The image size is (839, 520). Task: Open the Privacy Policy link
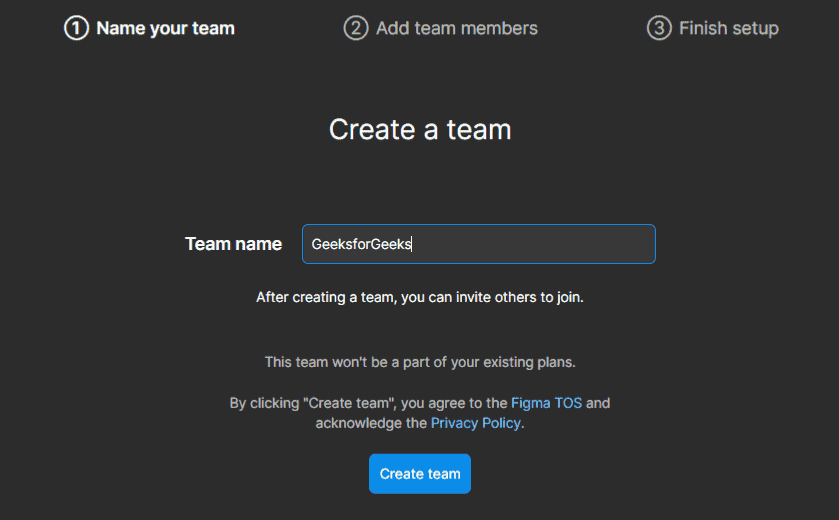click(x=476, y=423)
